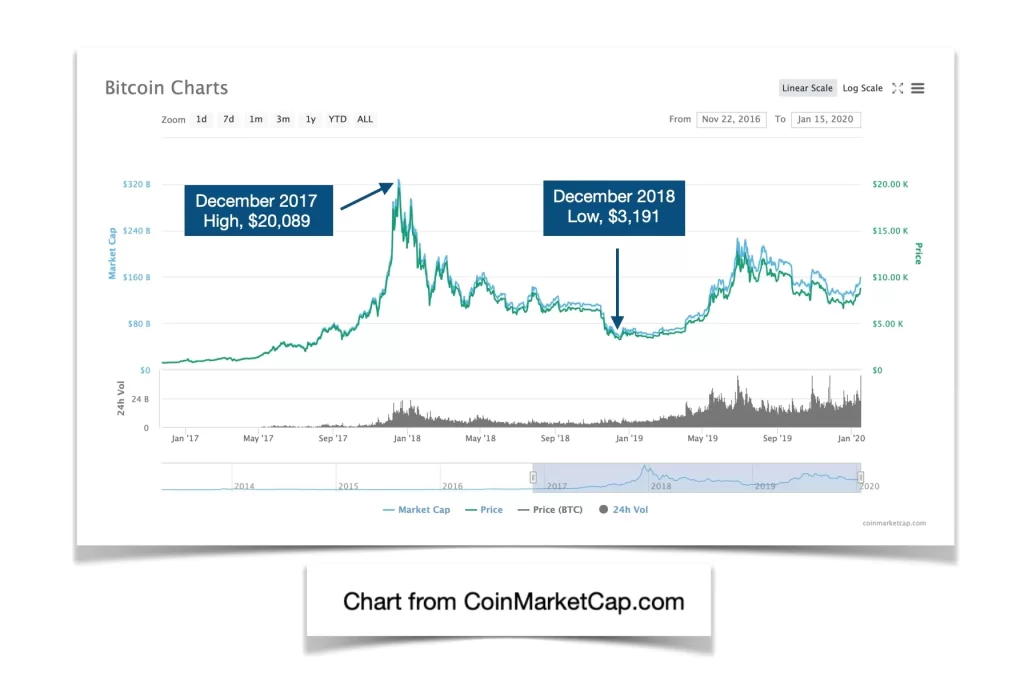
Task: Click the fullscreen expand icon
Action: click(898, 88)
